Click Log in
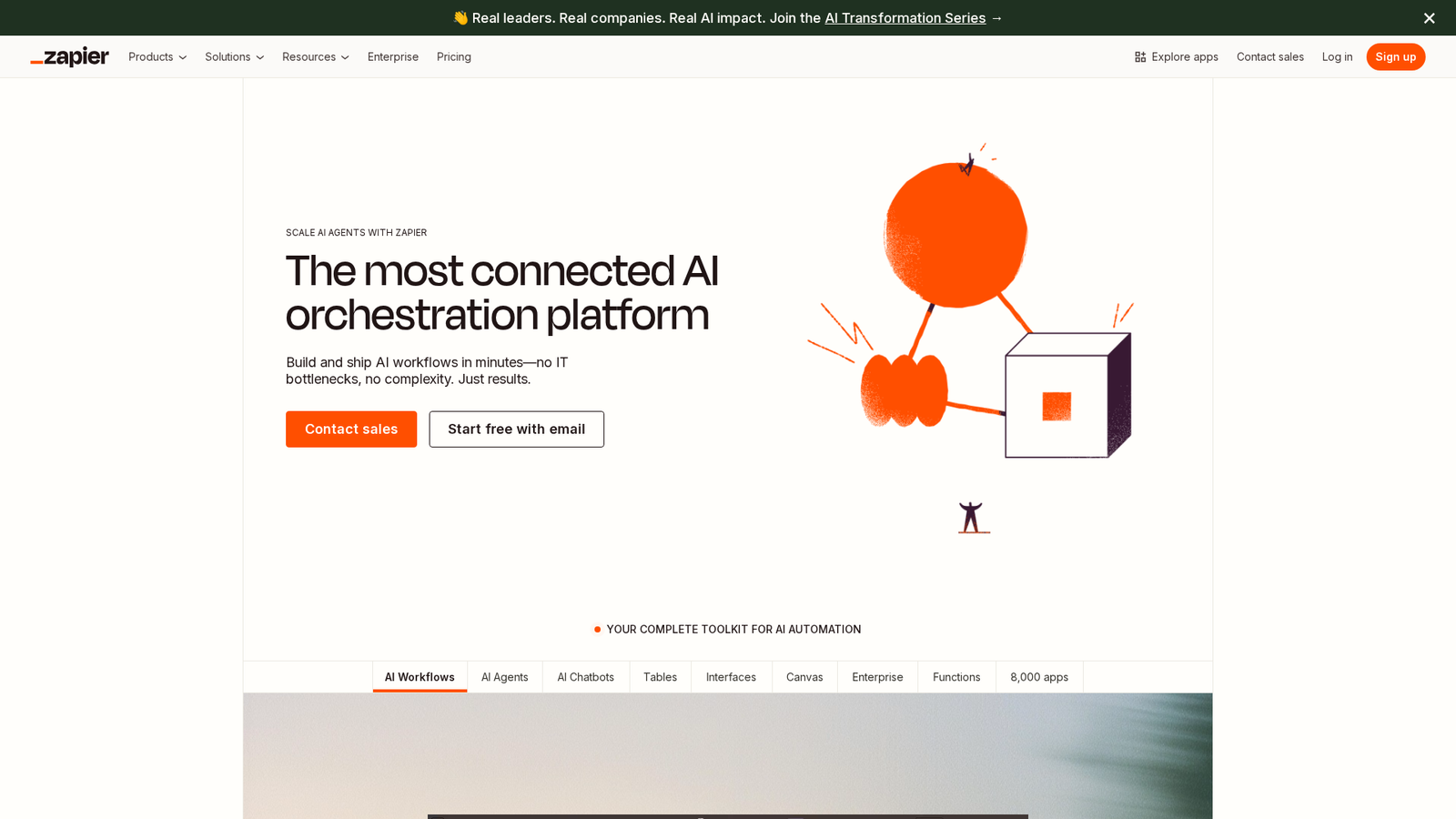Viewport: 1456px width, 819px height. point(1337,56)
